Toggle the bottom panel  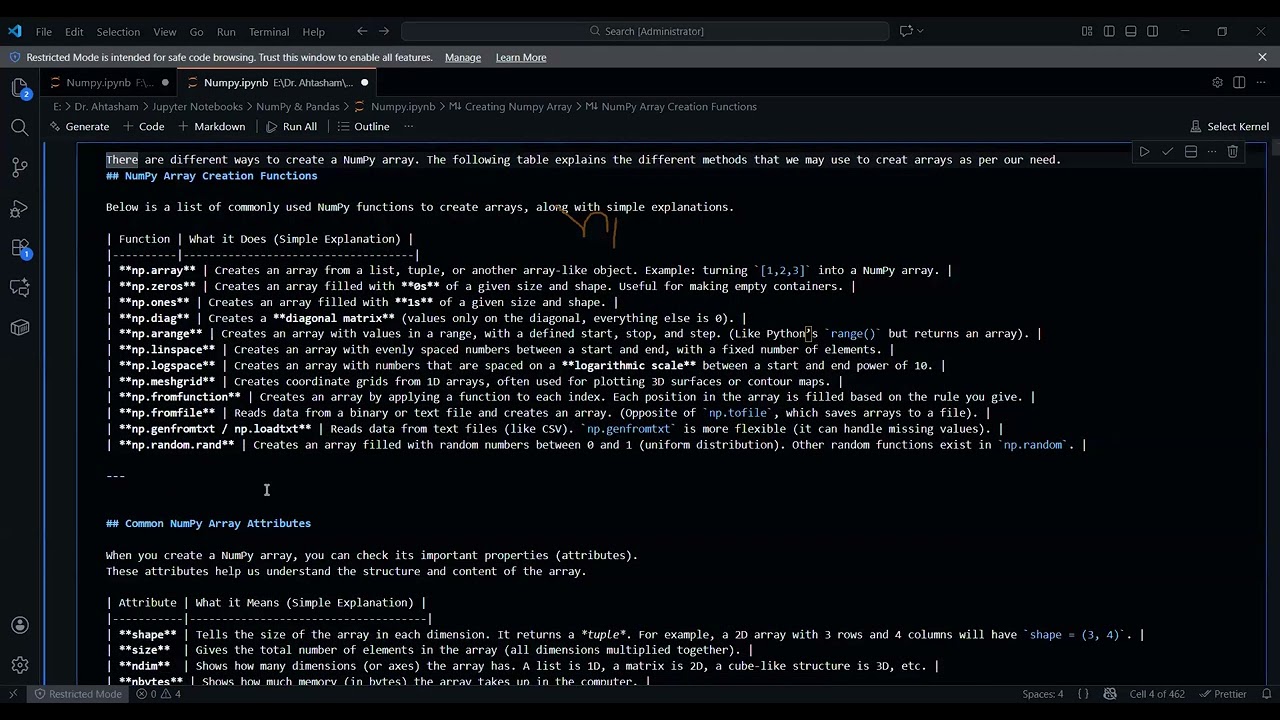1131,31
